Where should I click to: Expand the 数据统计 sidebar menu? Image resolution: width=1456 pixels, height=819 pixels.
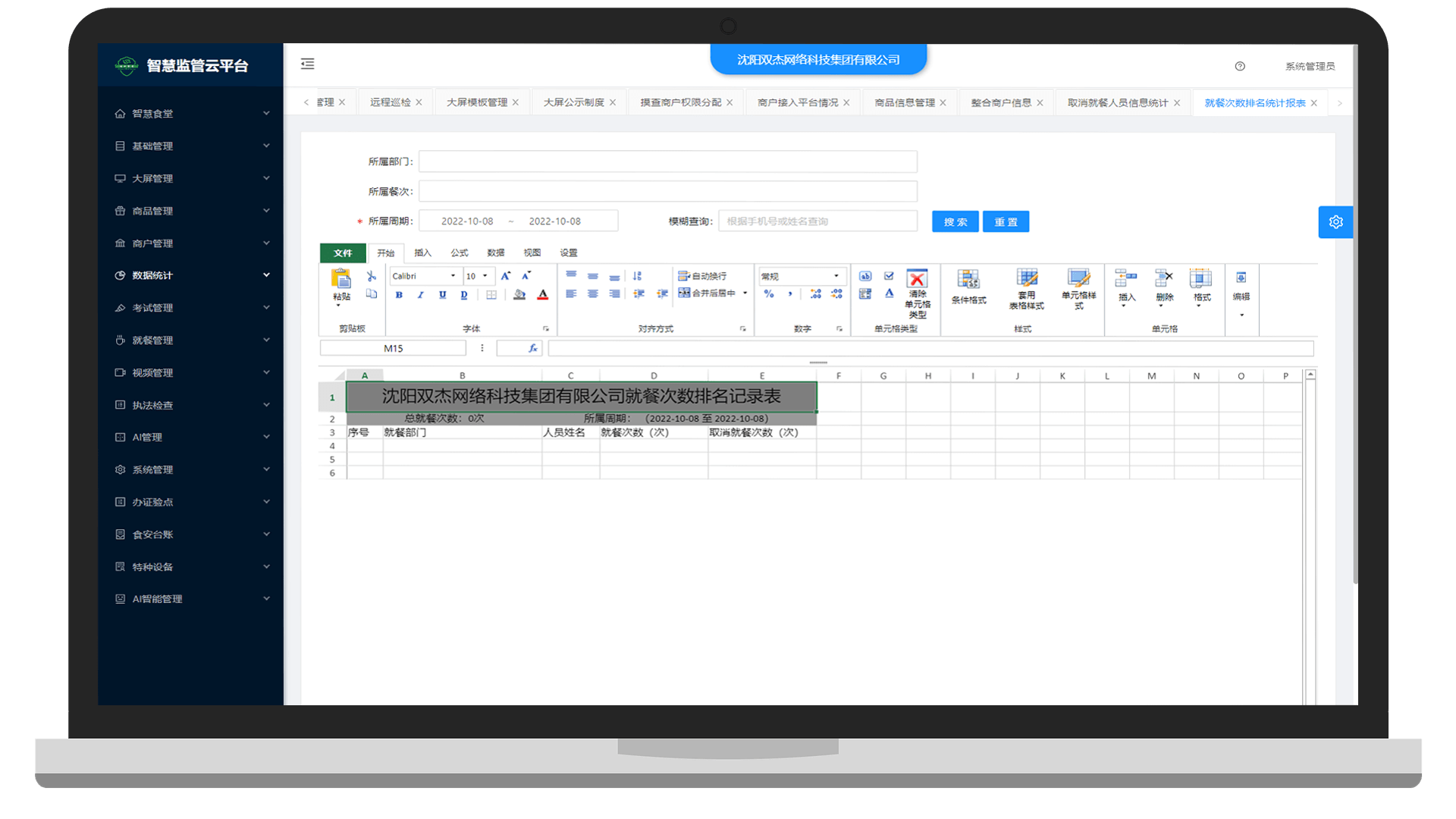pyautogui.click(x=192, y=275)
